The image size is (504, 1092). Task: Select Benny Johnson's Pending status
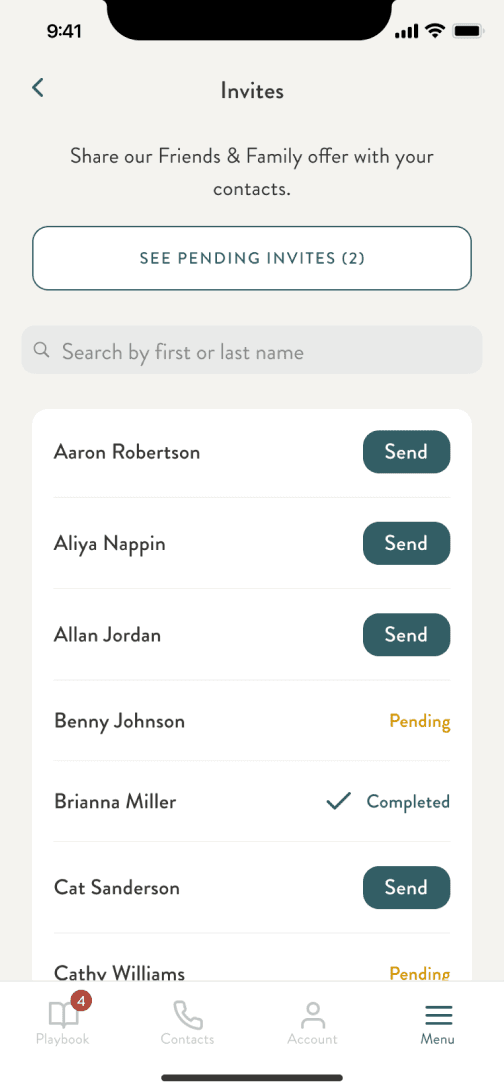pyautogui.click(x=420, y=721)
